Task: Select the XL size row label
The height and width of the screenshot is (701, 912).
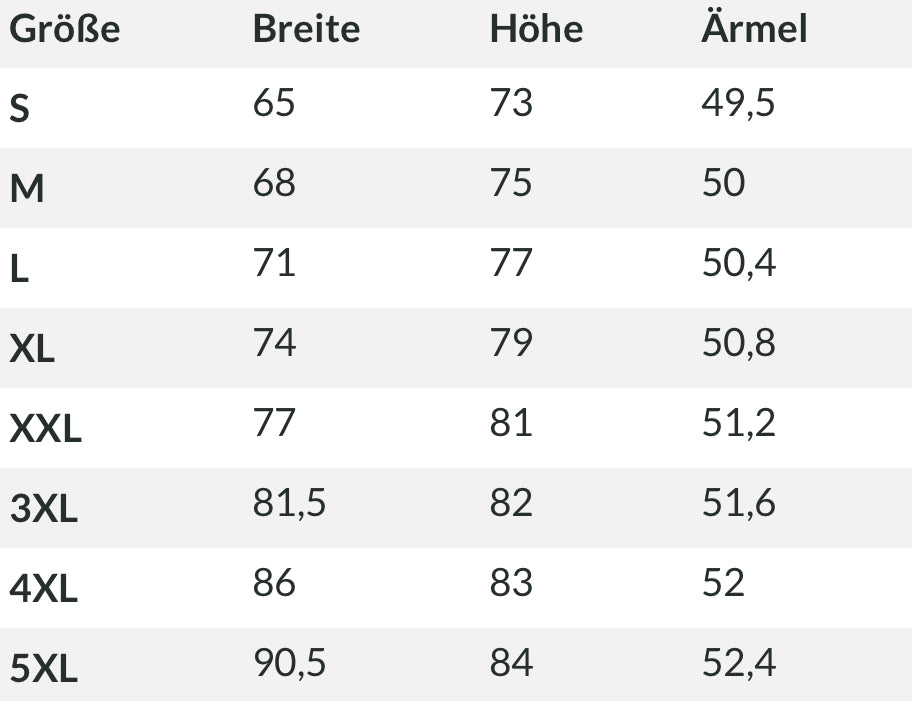Action: point(32,349)
